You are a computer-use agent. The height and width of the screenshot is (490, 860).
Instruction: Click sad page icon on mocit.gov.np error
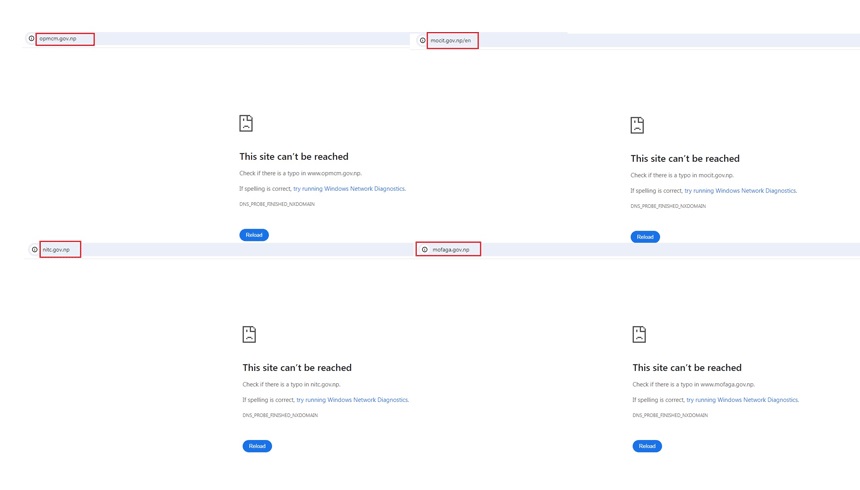(637, 125)
